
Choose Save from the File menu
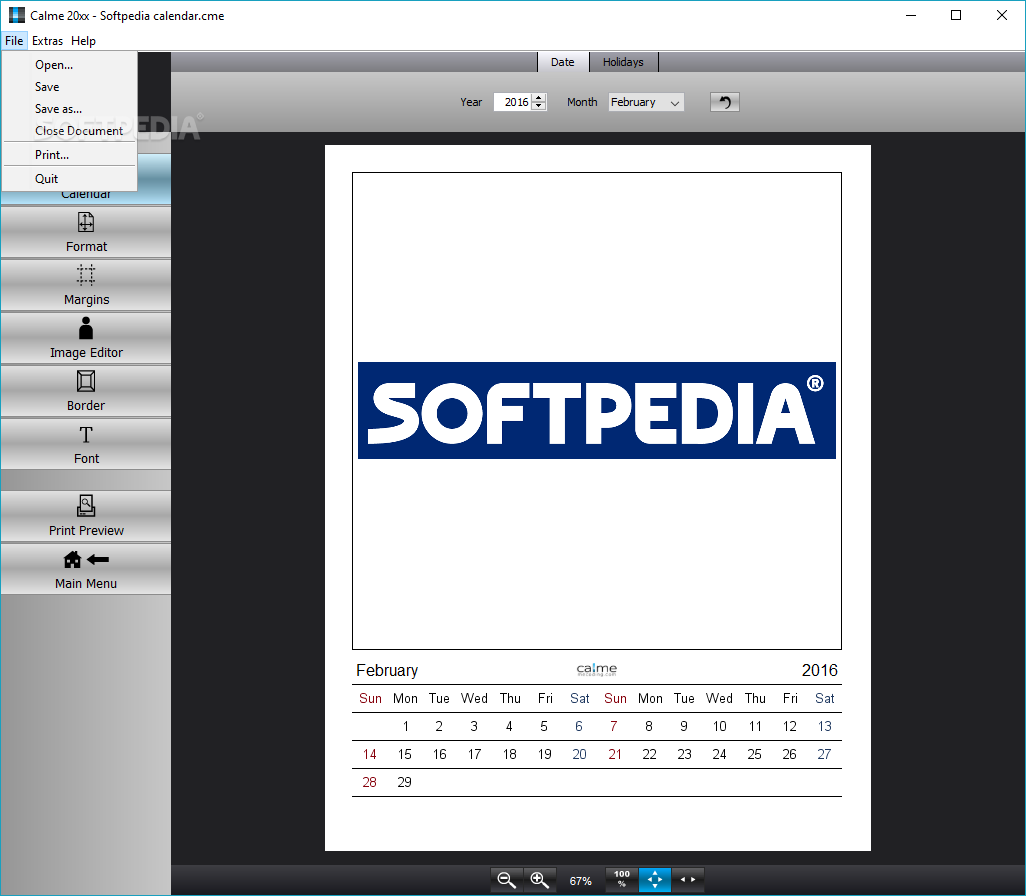[69, 87]
